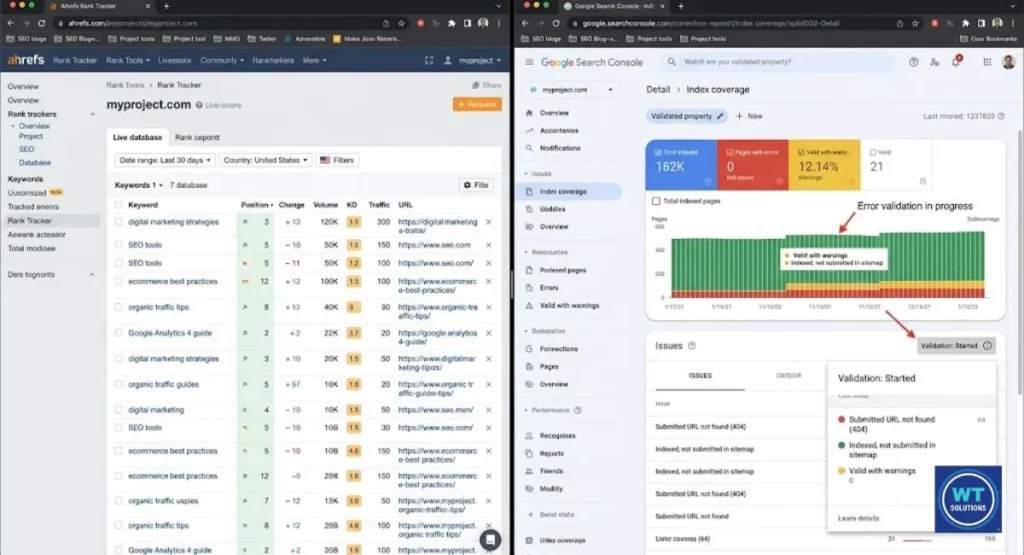1024x555 pixels.
Task: Click the New button beside Validated property
Action: point(749,116)
